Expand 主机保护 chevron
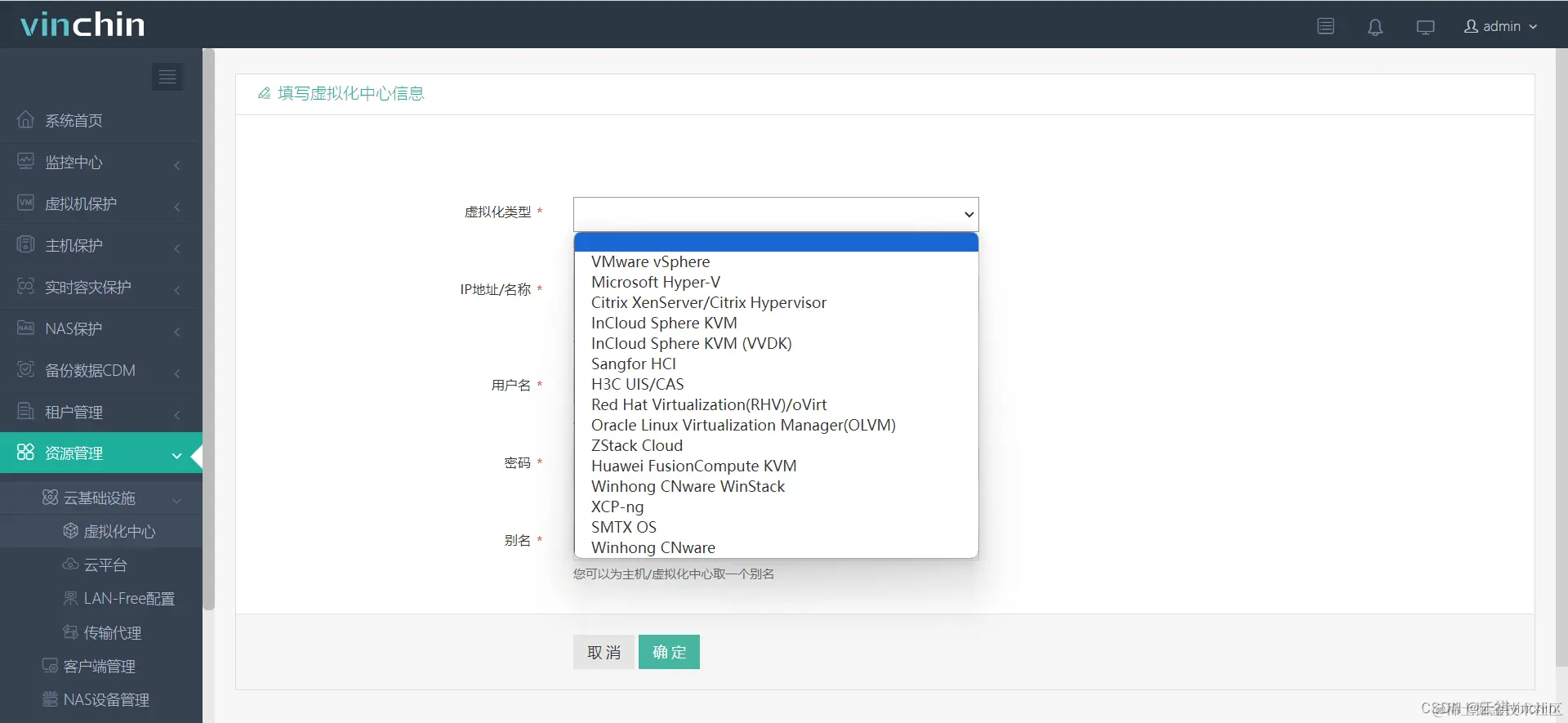The height and width of the screenshot is (723, 1568). tap(177, 248)
